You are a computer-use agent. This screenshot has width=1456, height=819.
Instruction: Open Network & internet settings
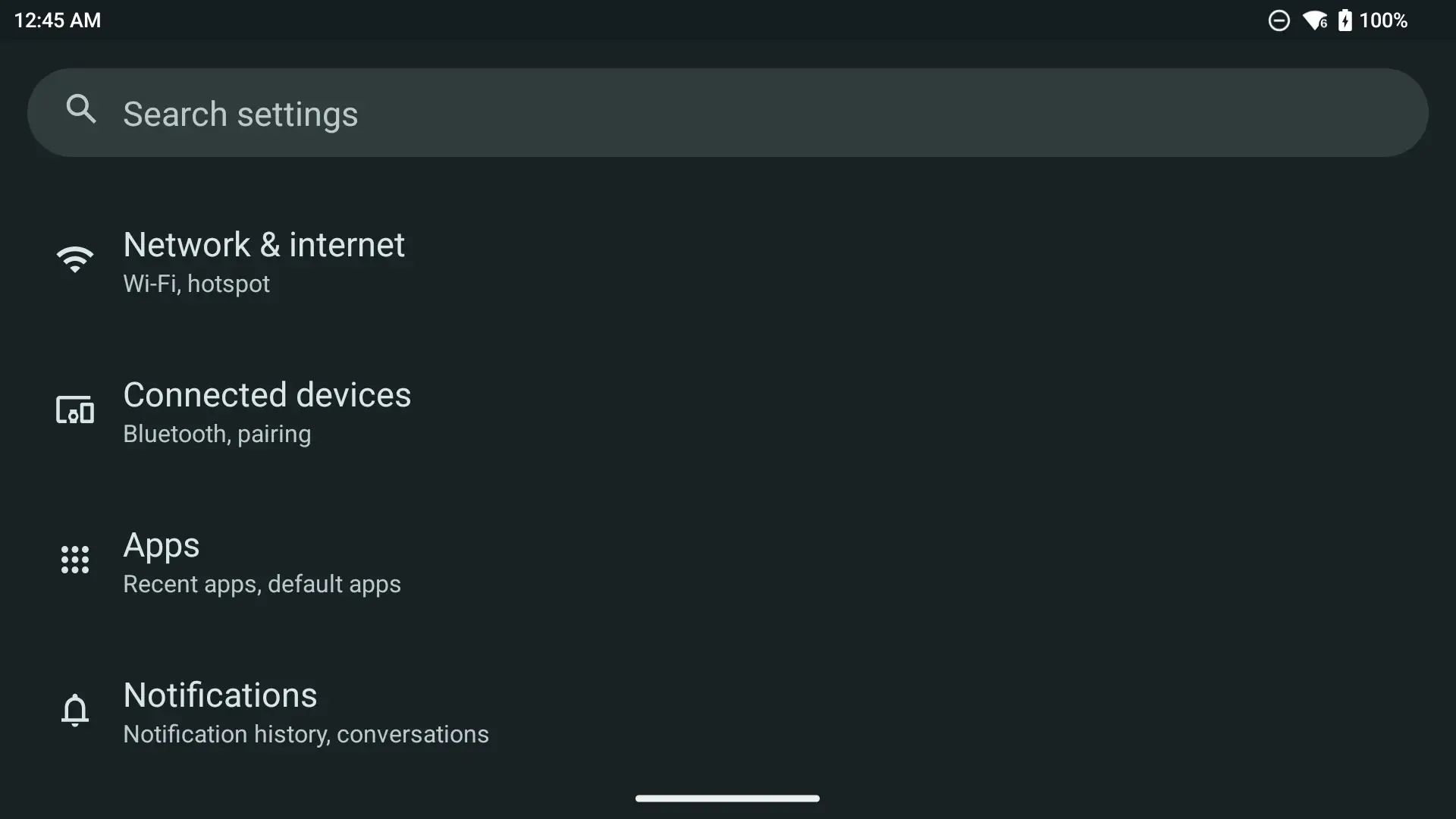pos(264,245)
